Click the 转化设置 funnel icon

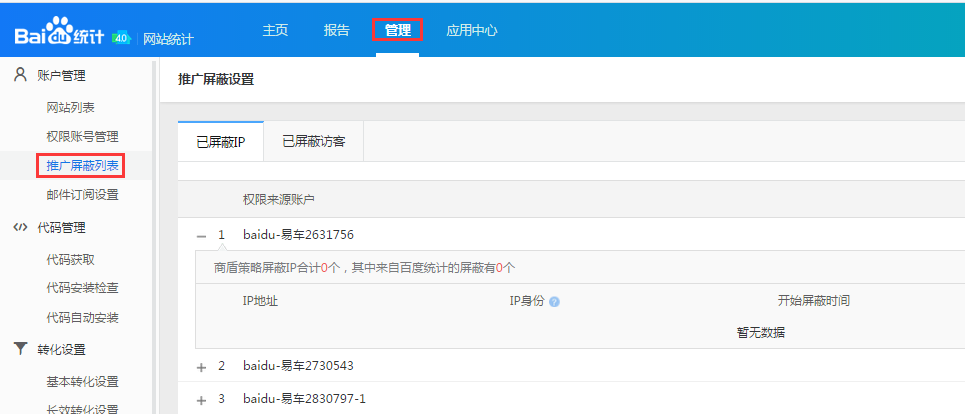(x=20, y=349)
